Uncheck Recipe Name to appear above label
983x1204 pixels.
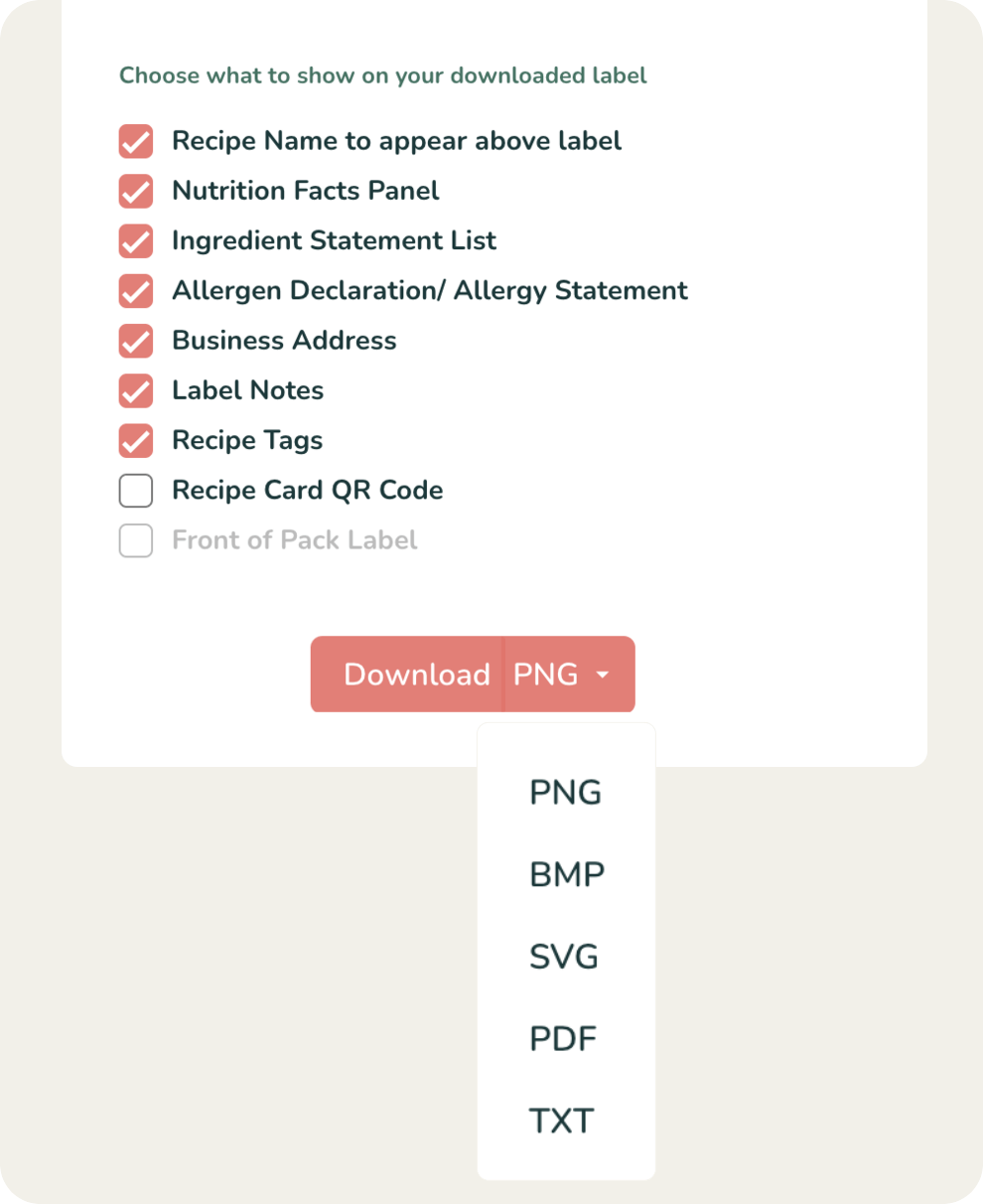136,141
